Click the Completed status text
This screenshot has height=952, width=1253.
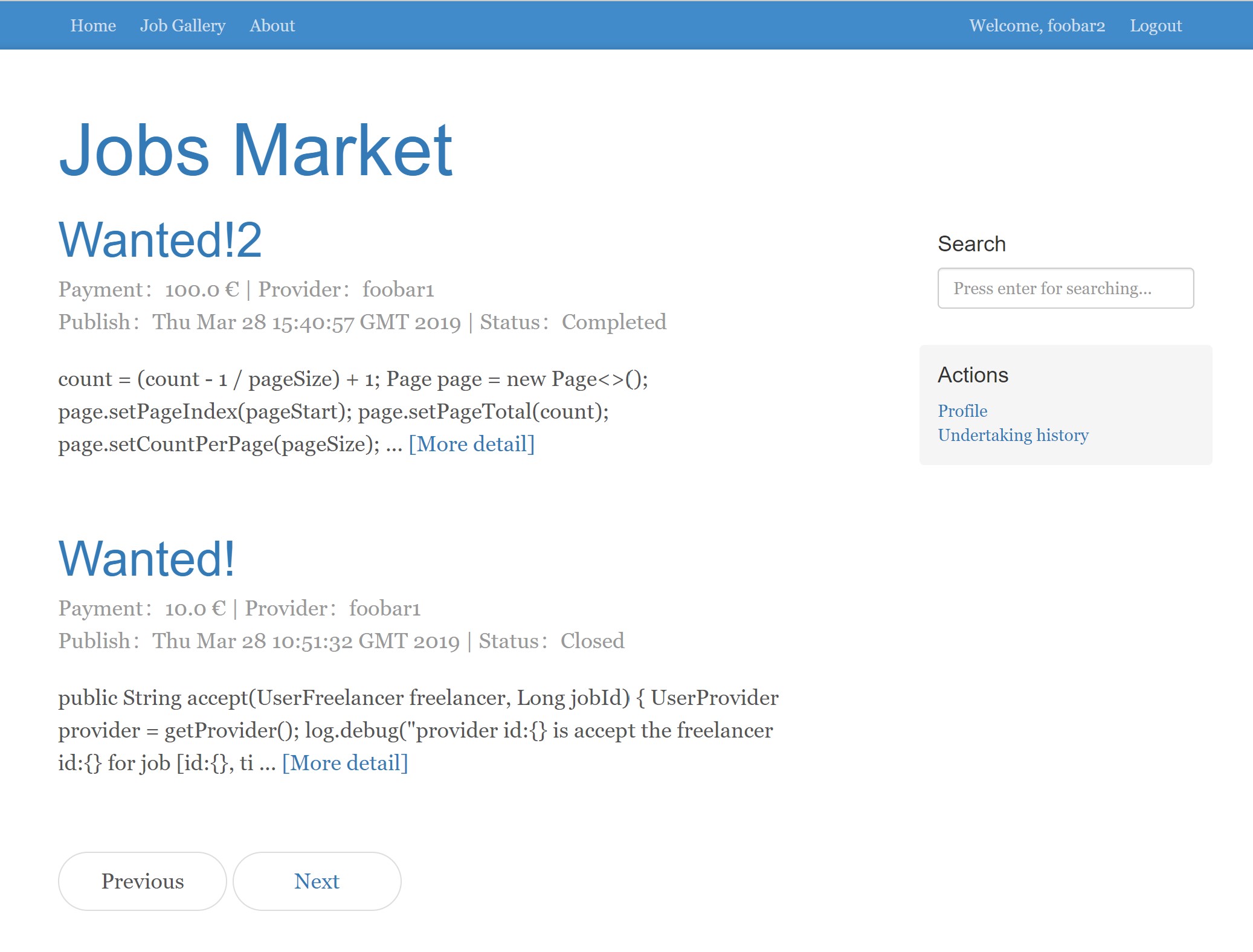tap(614, 322)
